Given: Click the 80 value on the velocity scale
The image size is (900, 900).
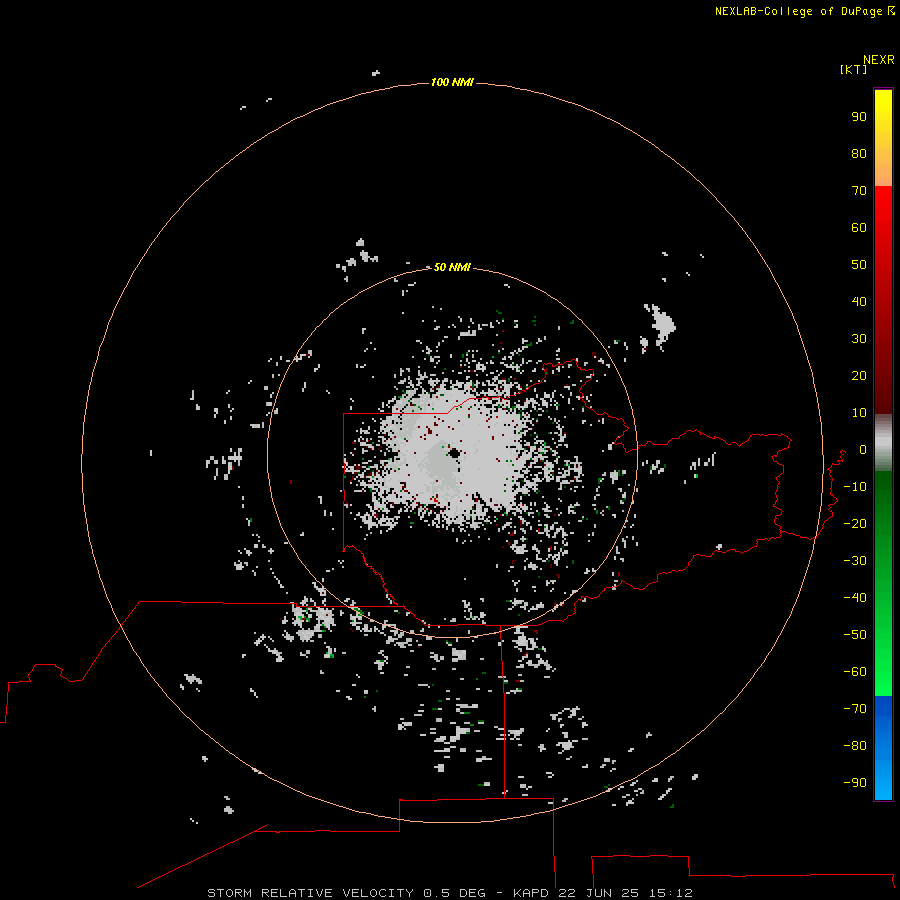Looking at the screenshot, I should coord(859,154).
